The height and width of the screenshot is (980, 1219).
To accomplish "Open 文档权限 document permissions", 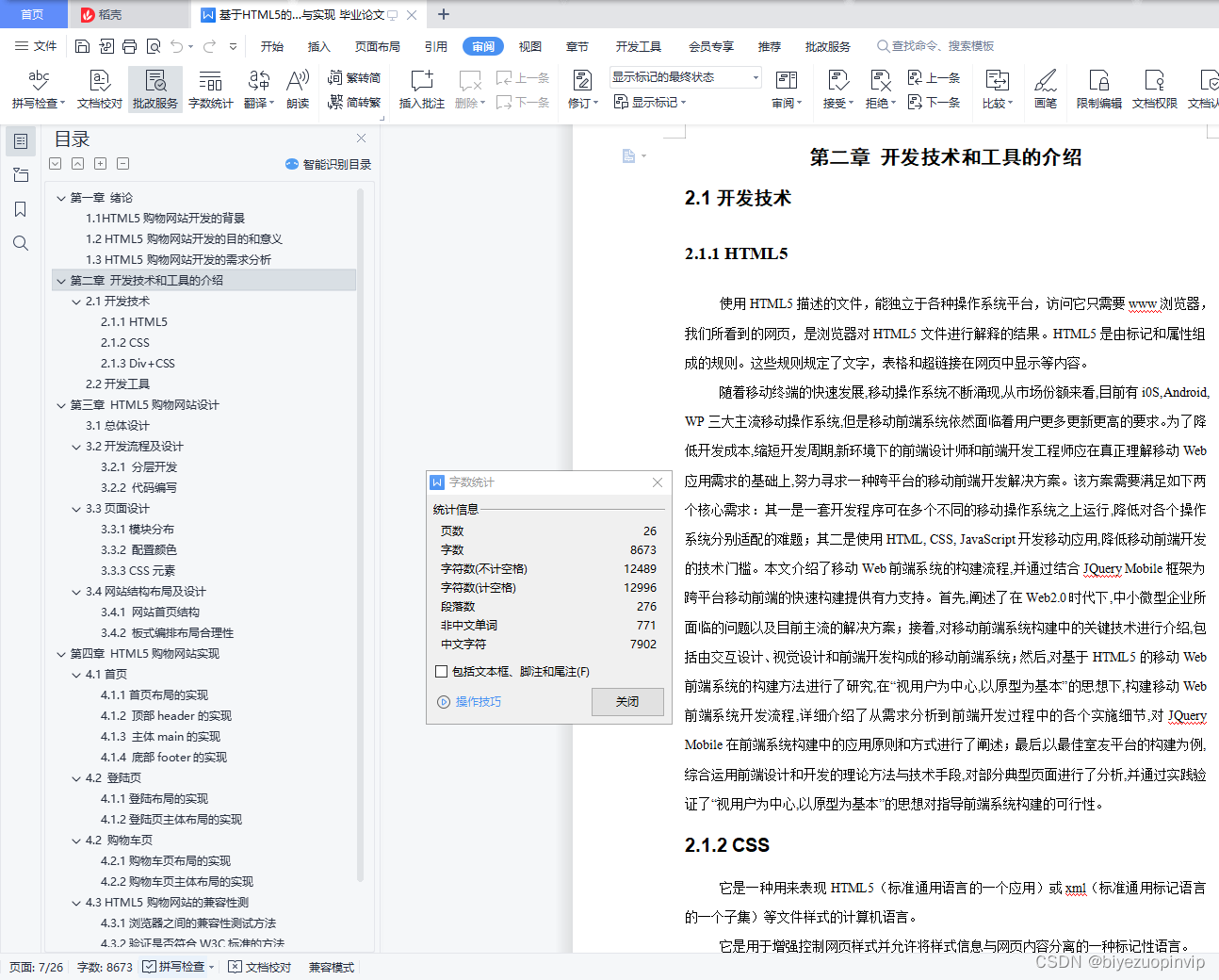I will 1154,90.
